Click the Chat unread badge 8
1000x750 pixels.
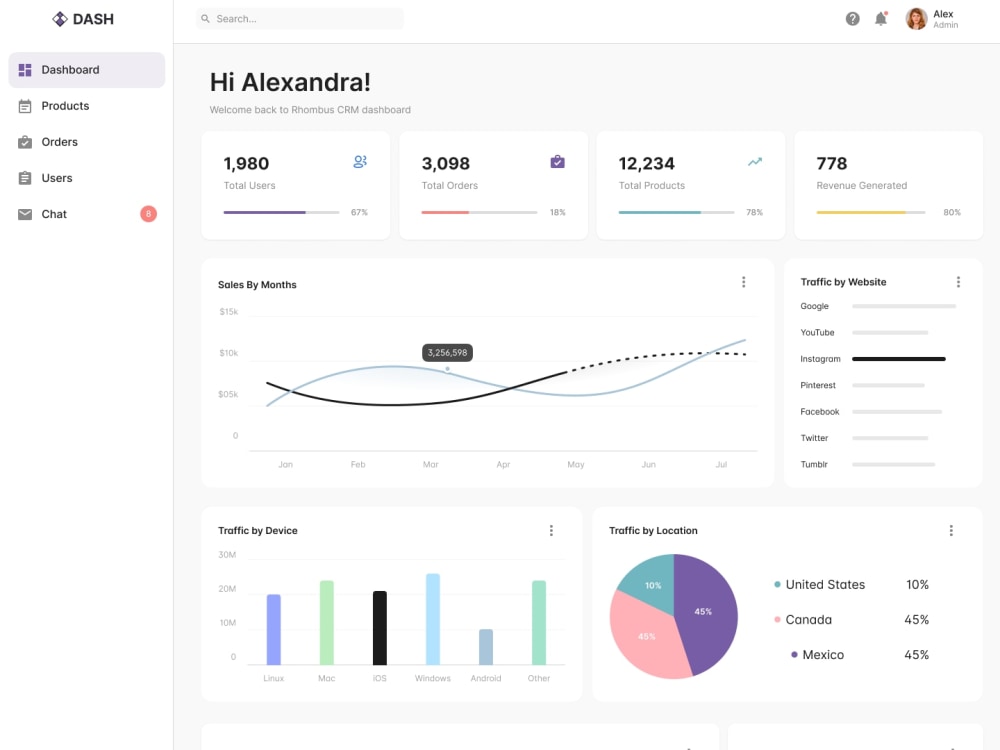coord(149,214)
